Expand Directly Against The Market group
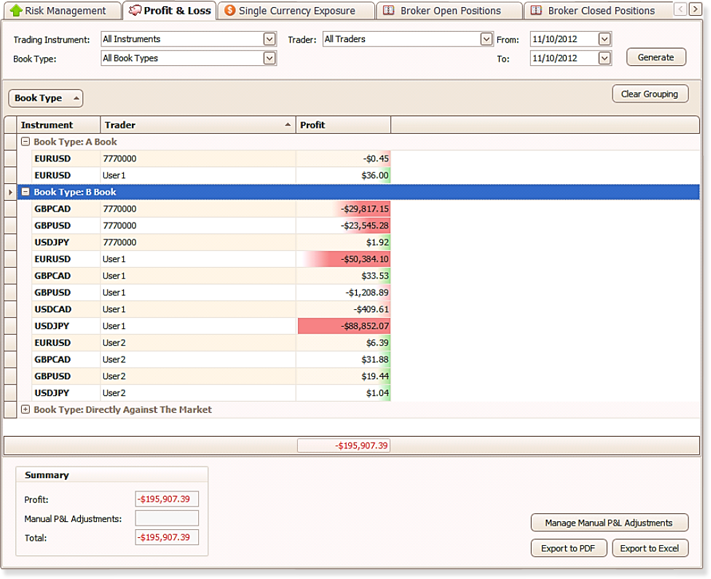The width and height of the screenshot is (711, 579). (x=26, y=410)
